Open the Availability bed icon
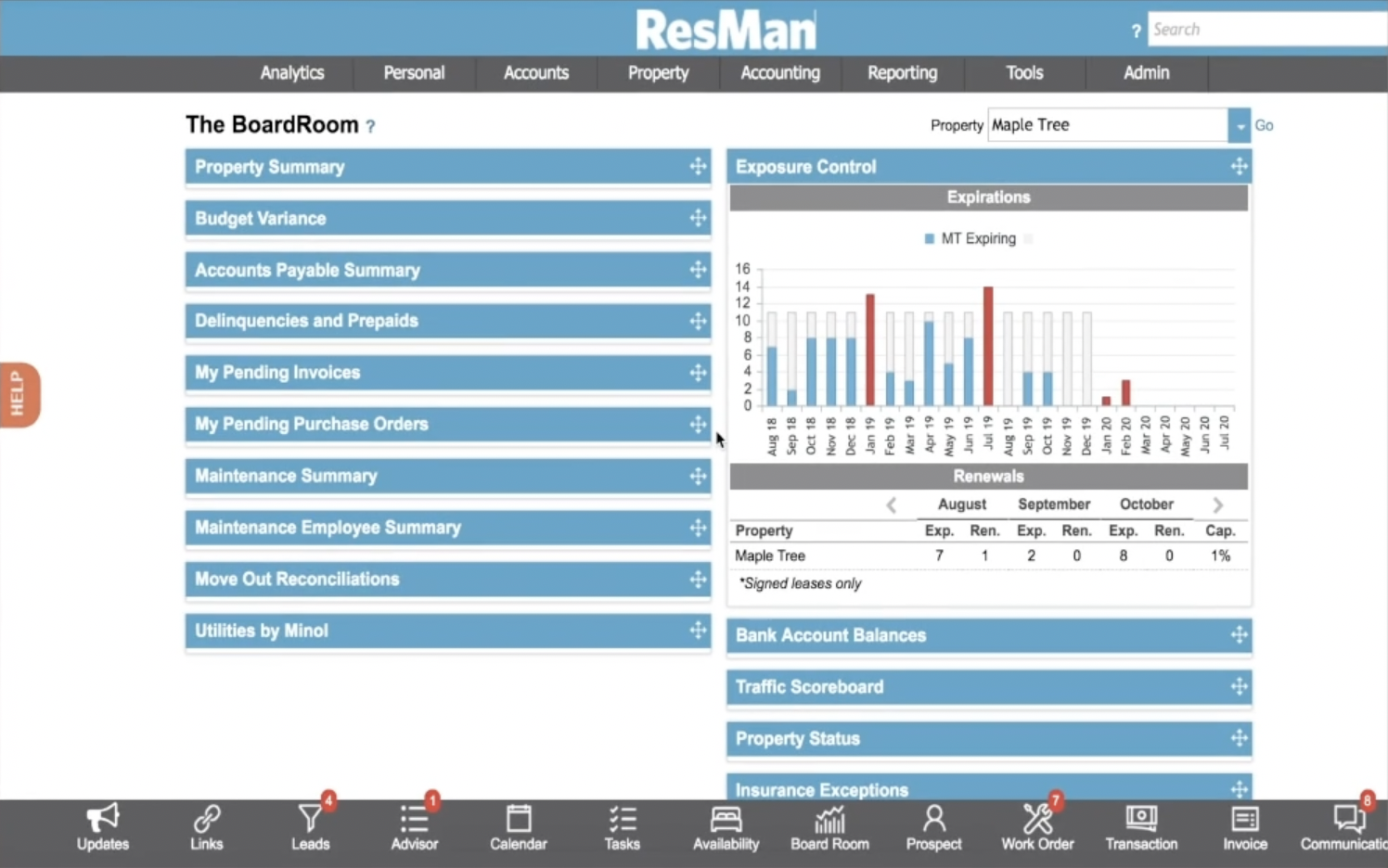1388x868 pixels. tap(726, 820)
